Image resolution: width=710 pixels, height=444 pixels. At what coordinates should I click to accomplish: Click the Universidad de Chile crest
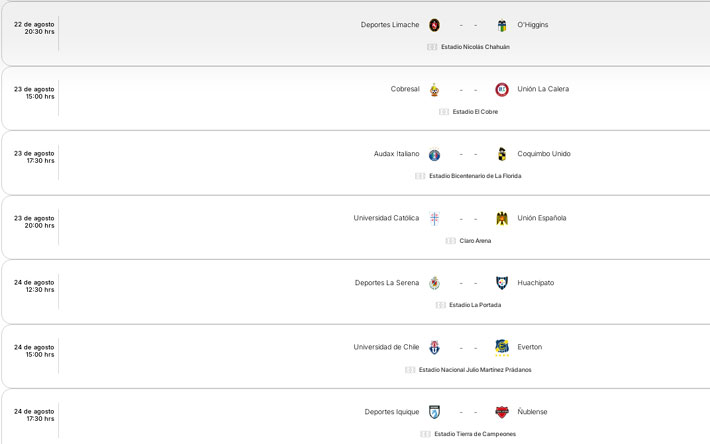tap(434, 347)
